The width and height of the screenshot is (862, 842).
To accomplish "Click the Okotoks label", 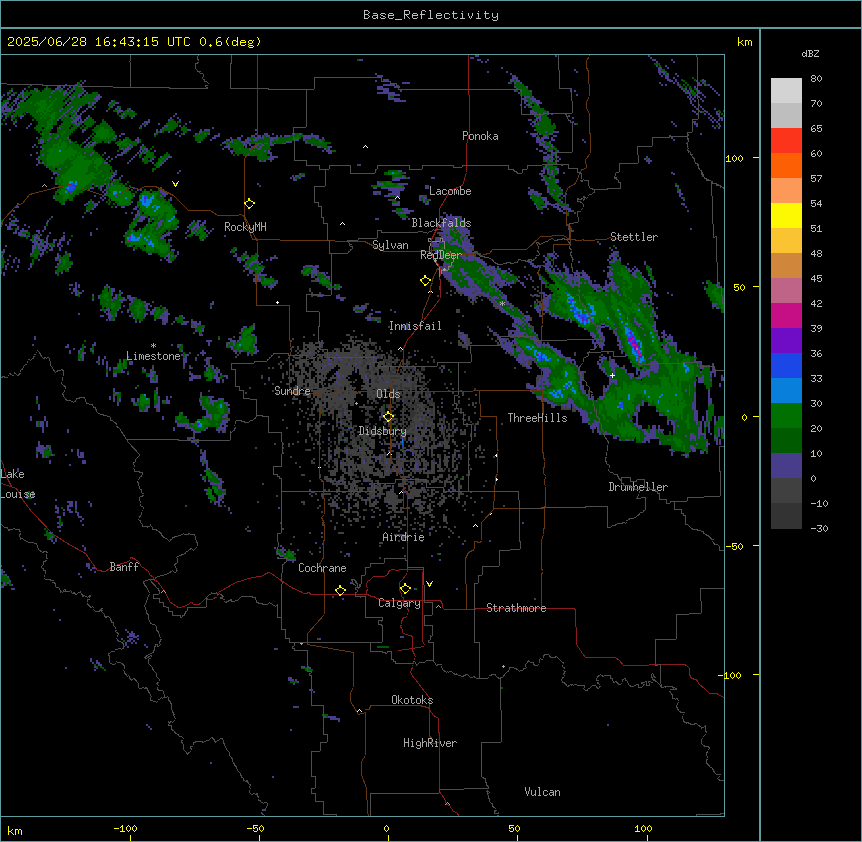I will (412, 700).
